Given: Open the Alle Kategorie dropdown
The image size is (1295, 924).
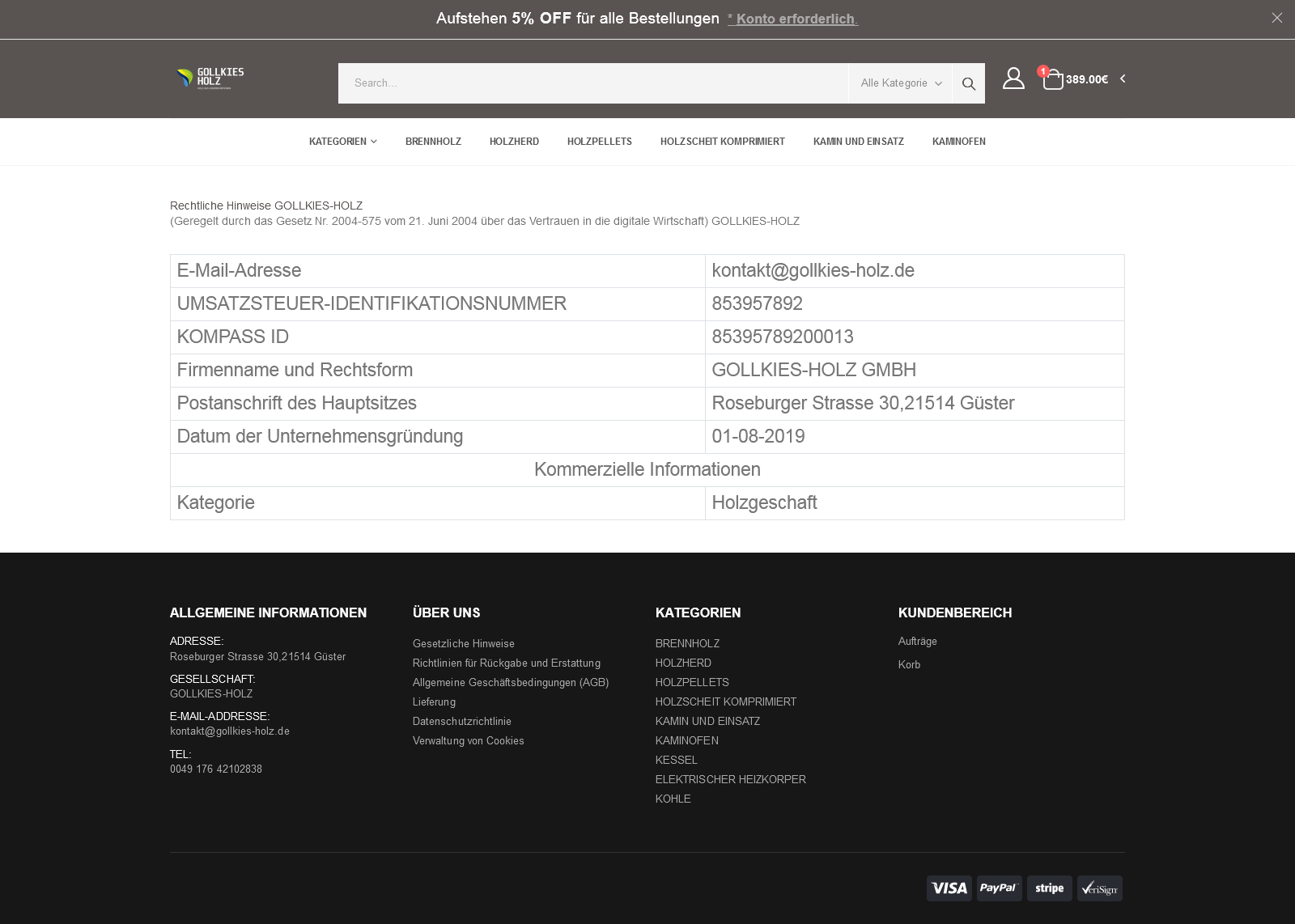Looking at the screenshot, I should tap(901, 83).
